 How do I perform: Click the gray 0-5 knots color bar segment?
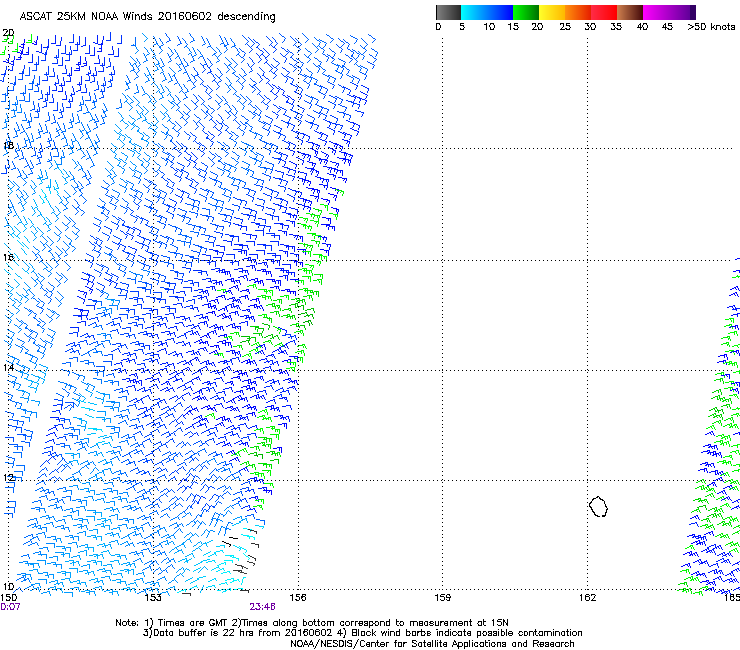[x=448, y=12]
